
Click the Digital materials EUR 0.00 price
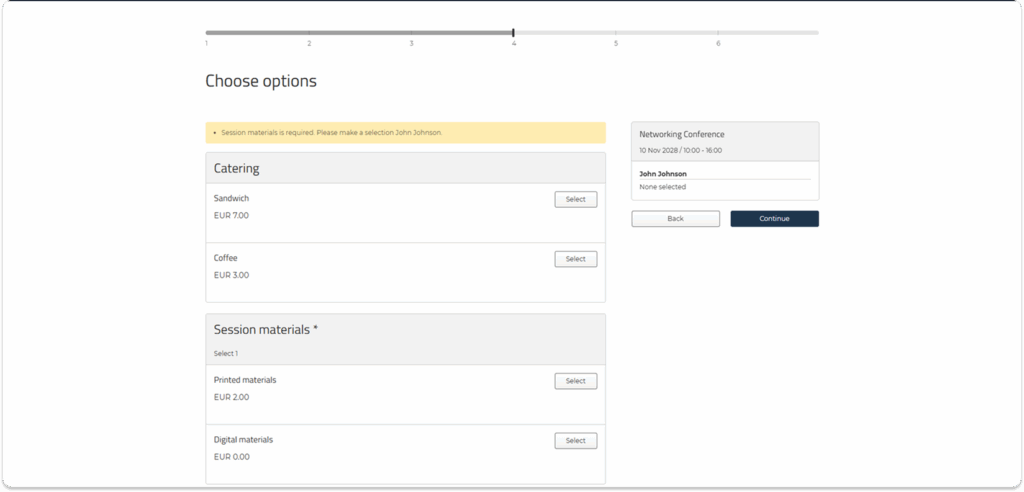click(232, 457)
